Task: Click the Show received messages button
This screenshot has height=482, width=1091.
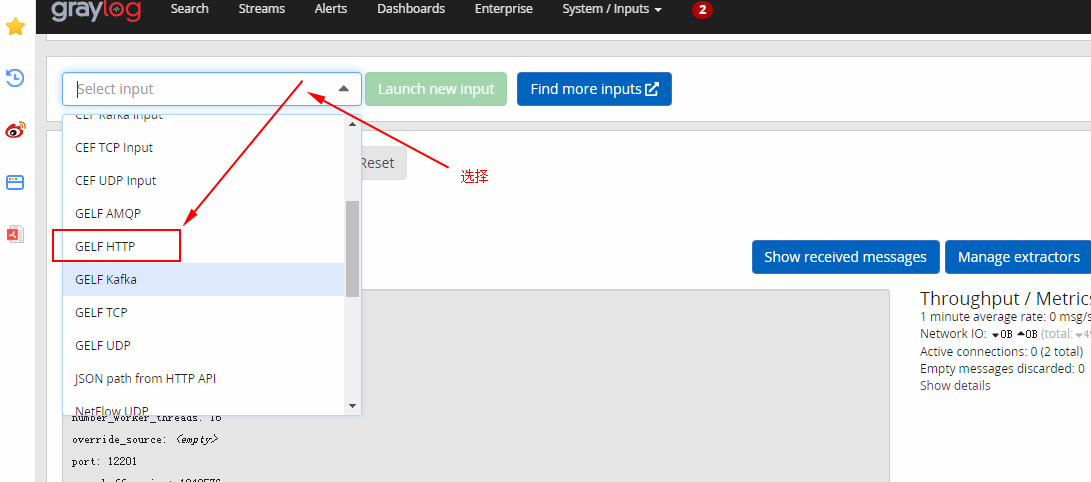Action: tap(845, 257)
